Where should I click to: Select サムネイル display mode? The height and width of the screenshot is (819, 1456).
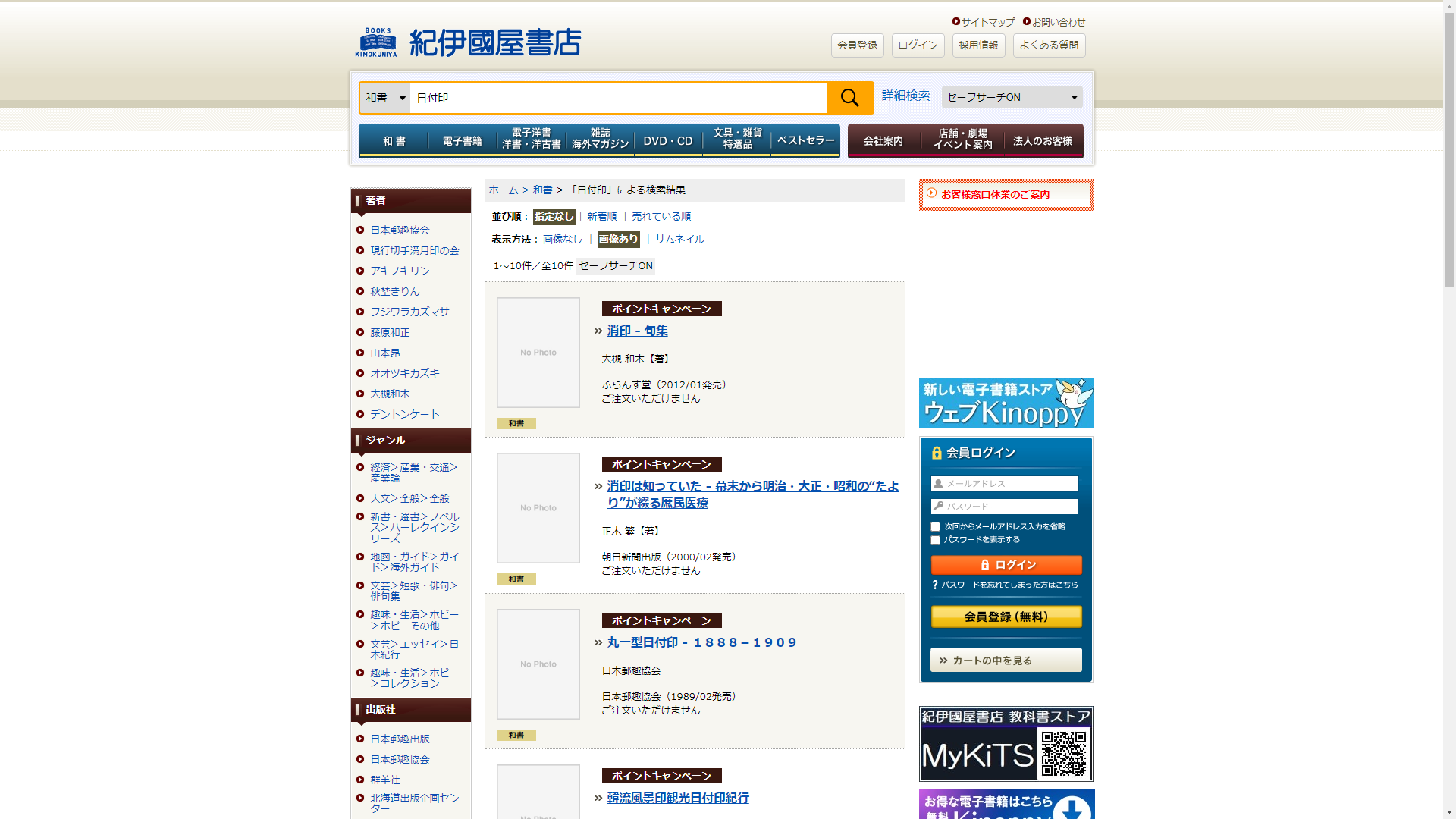[679, 240]
